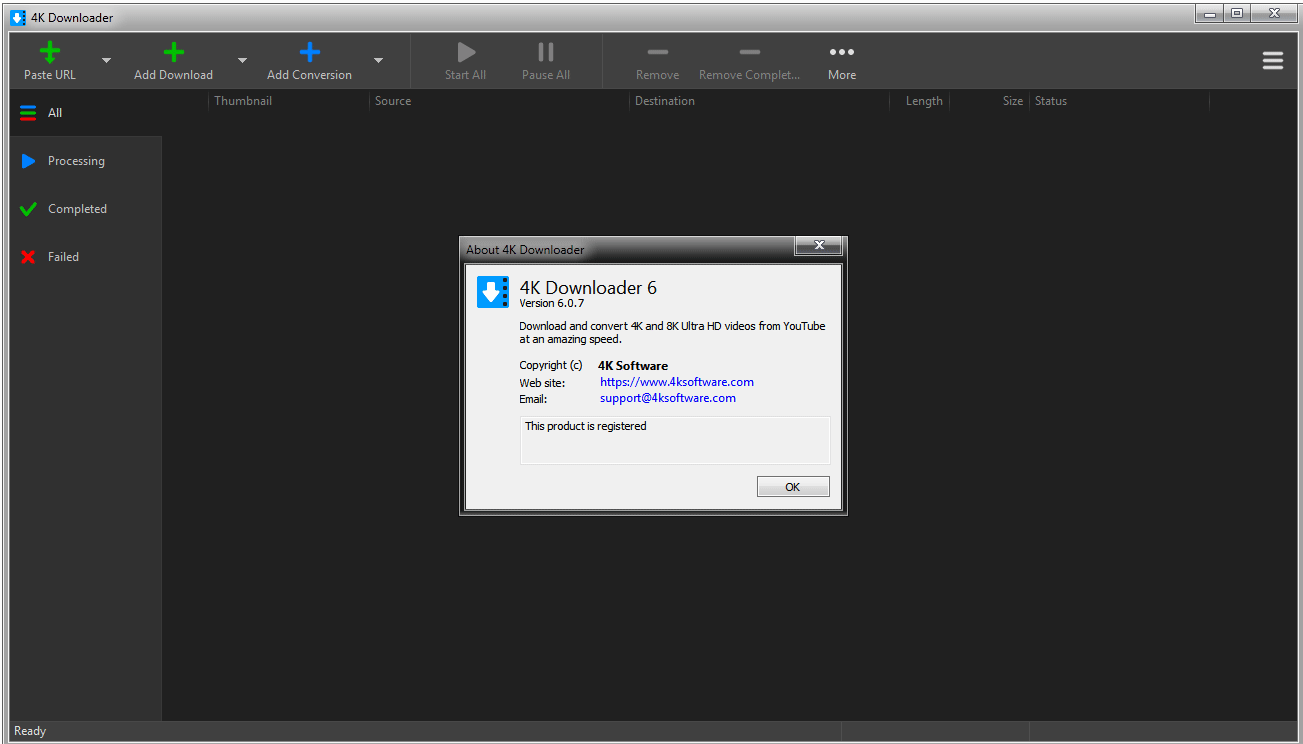The height and width of the screenshot is (744, 1303).
Task: Select the All filter in sidebar
Action: (55, 113)
